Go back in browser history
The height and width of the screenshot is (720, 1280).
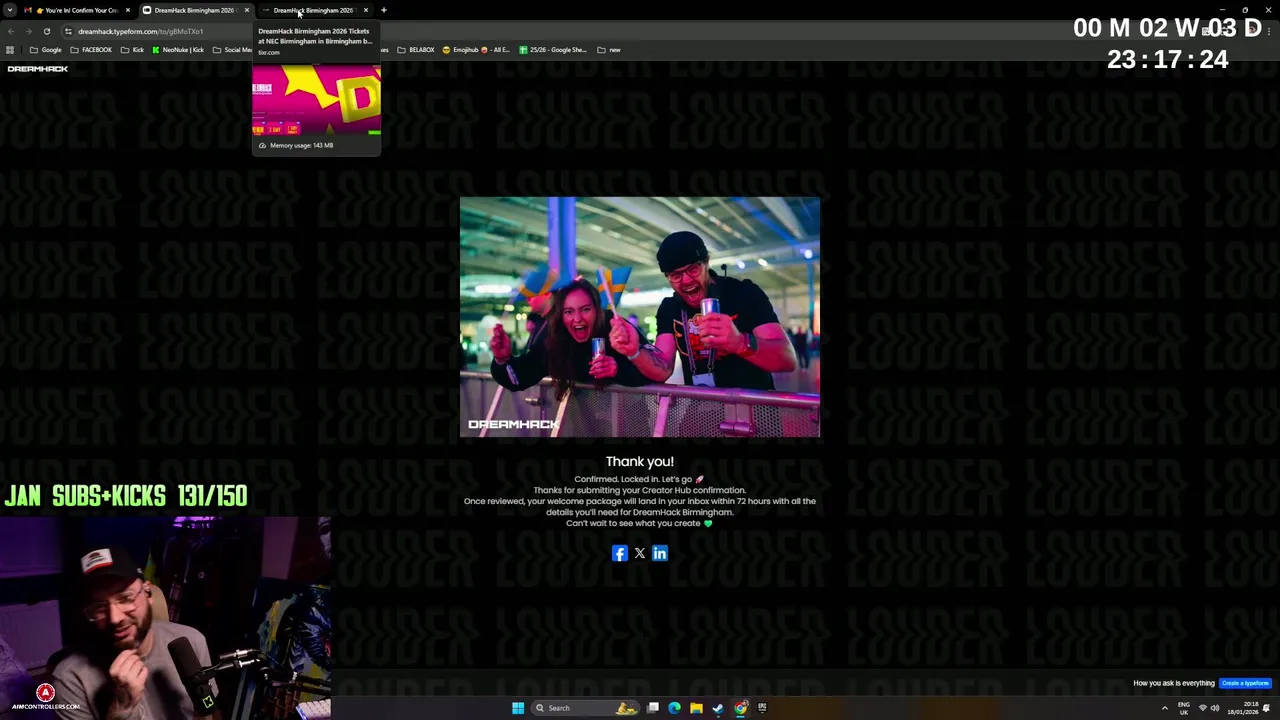(x=10, y=31)
